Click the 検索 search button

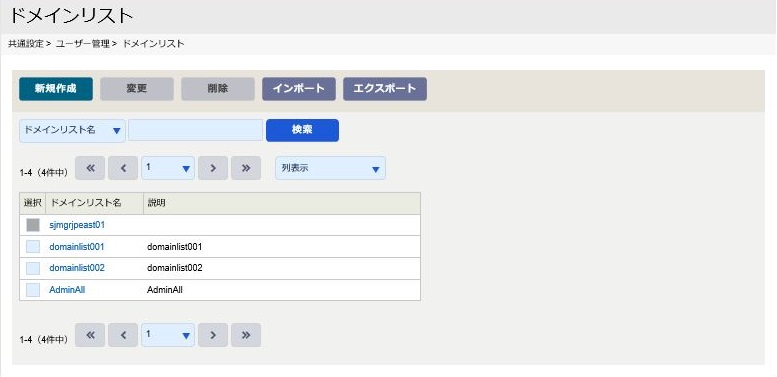pos(302,130)
